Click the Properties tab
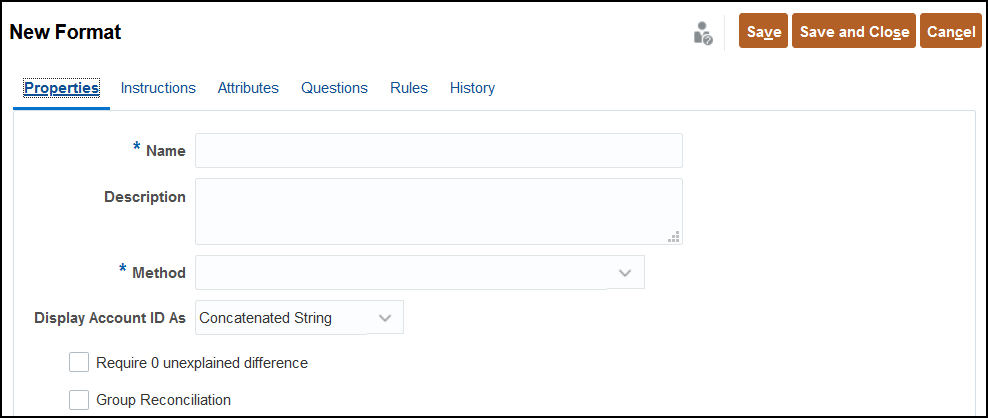988x418 pixels. coord(62,88)
